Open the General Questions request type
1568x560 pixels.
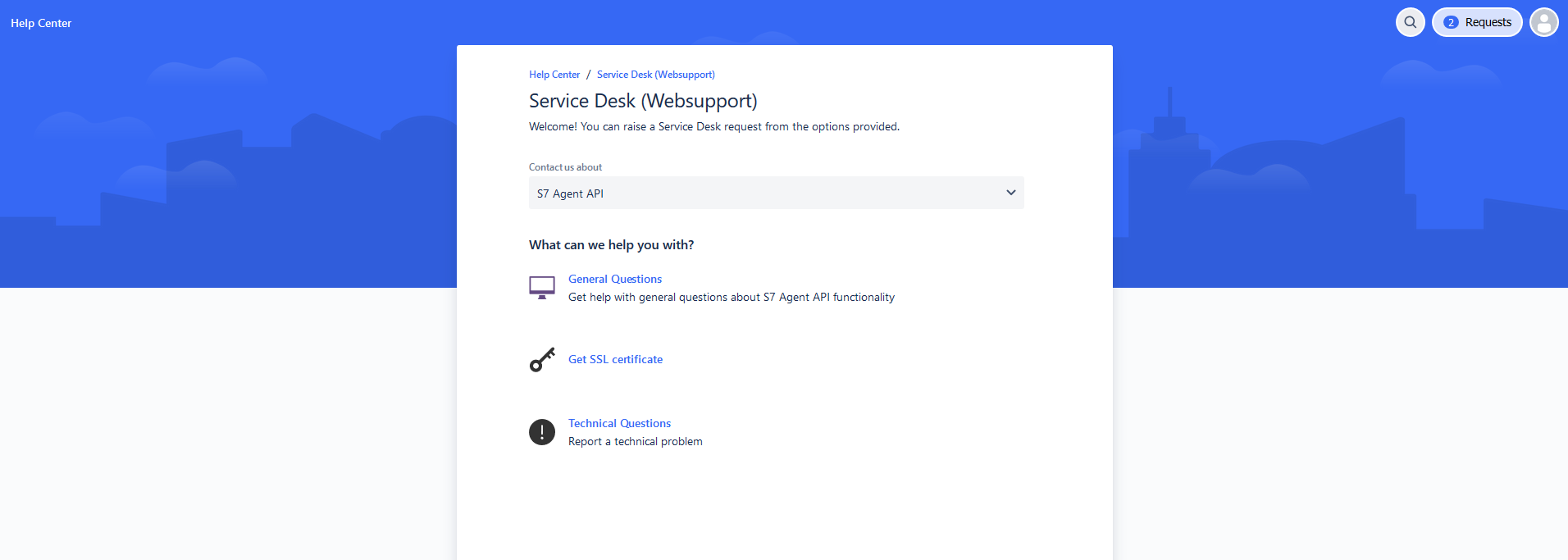(x=615, y=279)
